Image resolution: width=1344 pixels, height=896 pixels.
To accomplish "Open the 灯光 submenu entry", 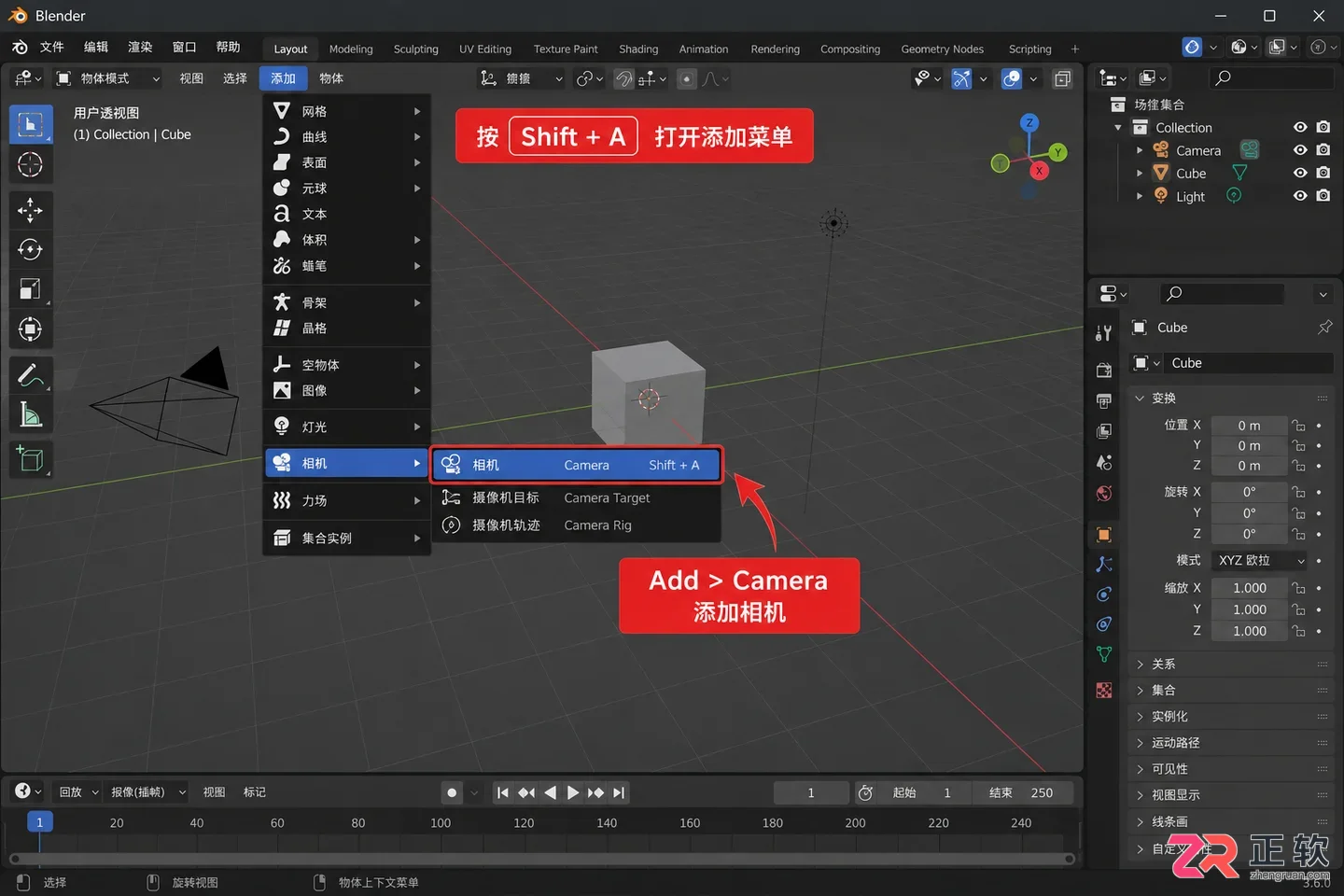I will (347, 427).
